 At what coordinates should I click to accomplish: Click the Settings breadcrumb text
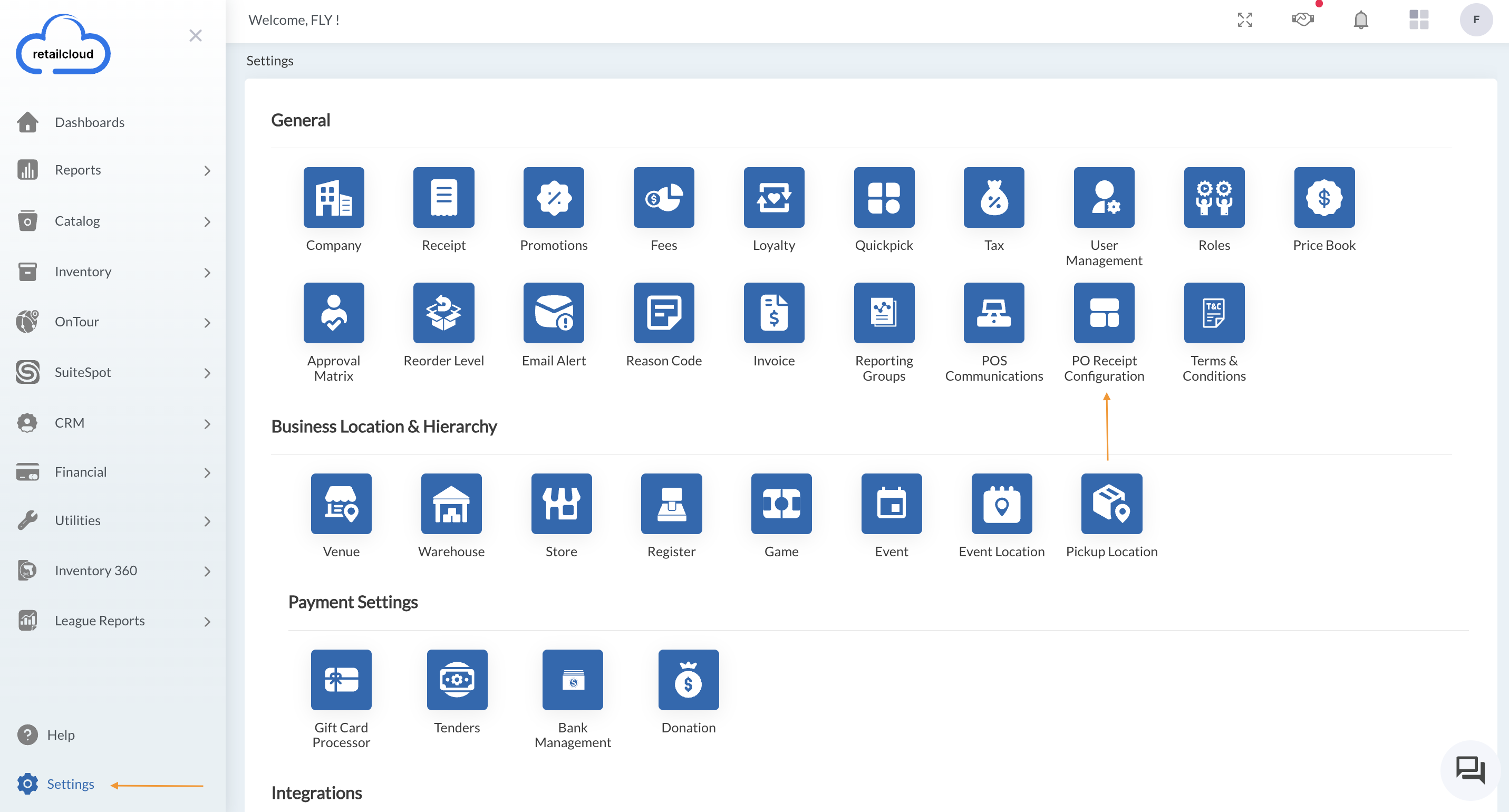(269, 60)
